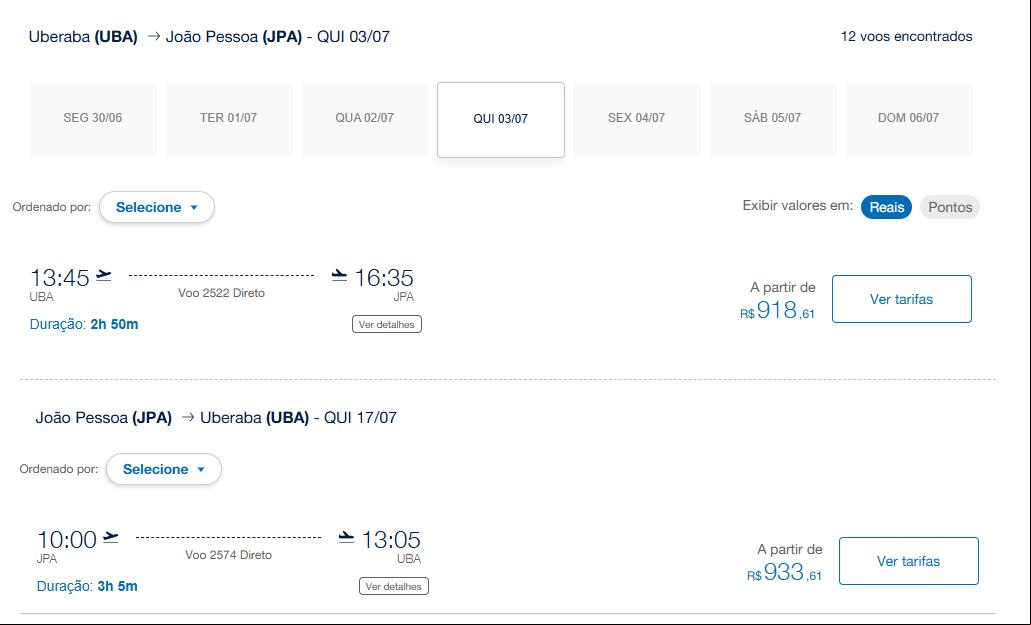Screen dimensions: 1031x625
Task: Choose the DOM 06/07 date tab
Action: point(909,120)
